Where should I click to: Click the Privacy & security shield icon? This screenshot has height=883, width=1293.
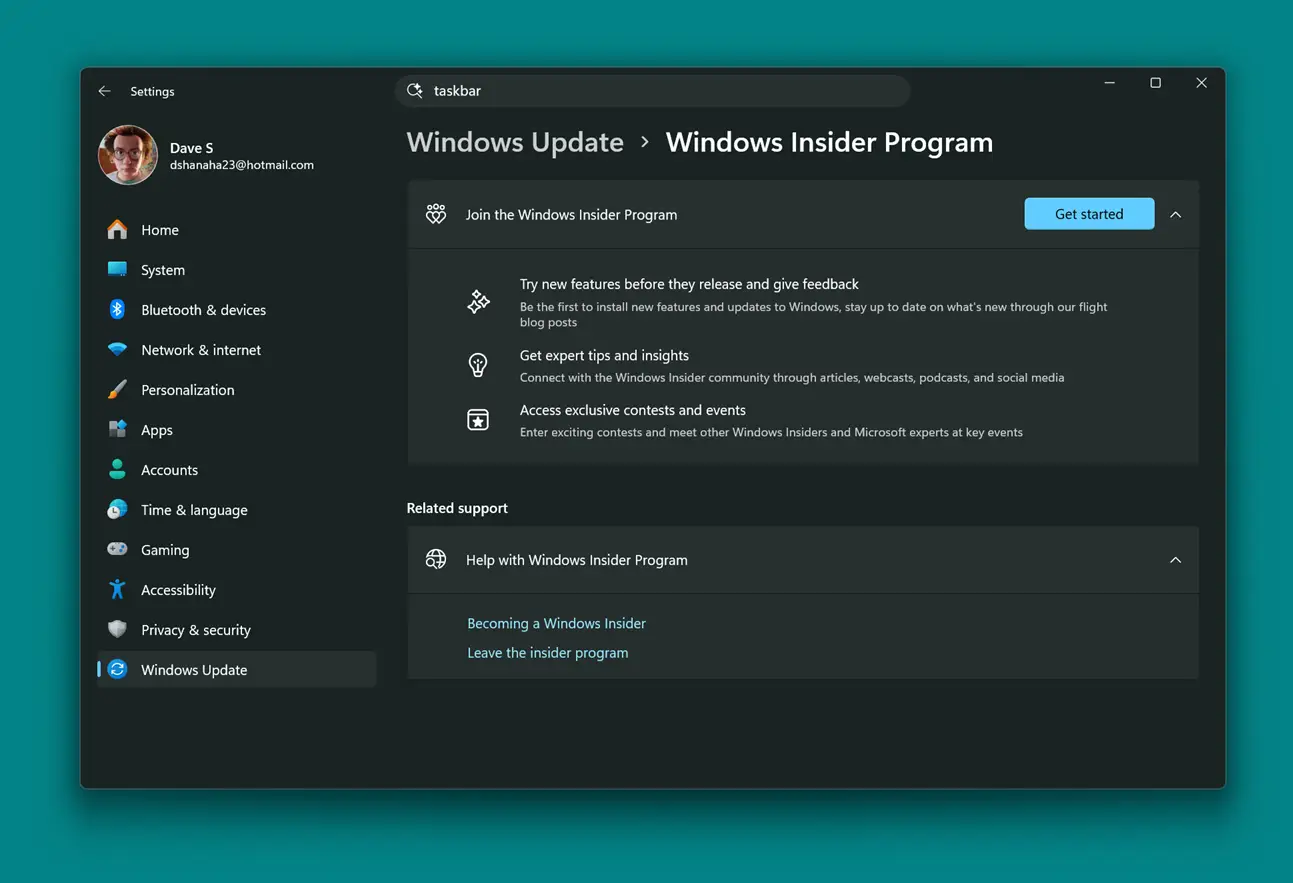(117, 630)
